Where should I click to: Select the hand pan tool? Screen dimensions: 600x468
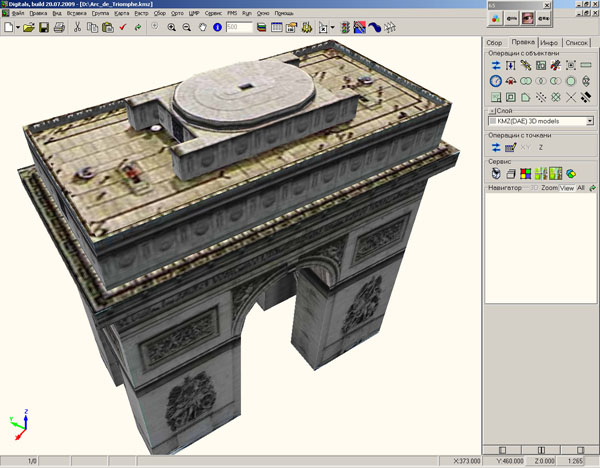202,27
